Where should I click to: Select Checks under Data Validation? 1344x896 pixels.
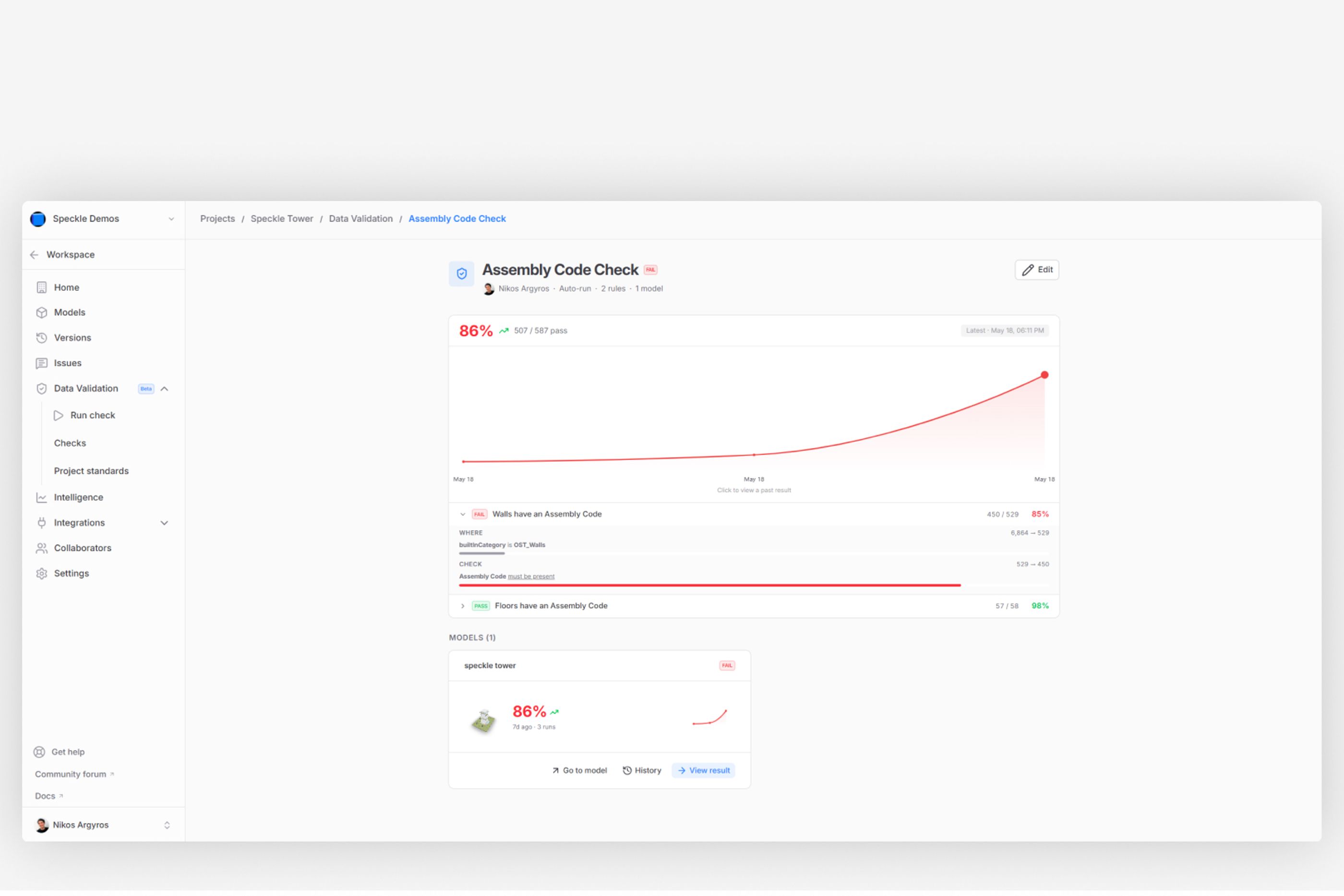coord(70,443)
